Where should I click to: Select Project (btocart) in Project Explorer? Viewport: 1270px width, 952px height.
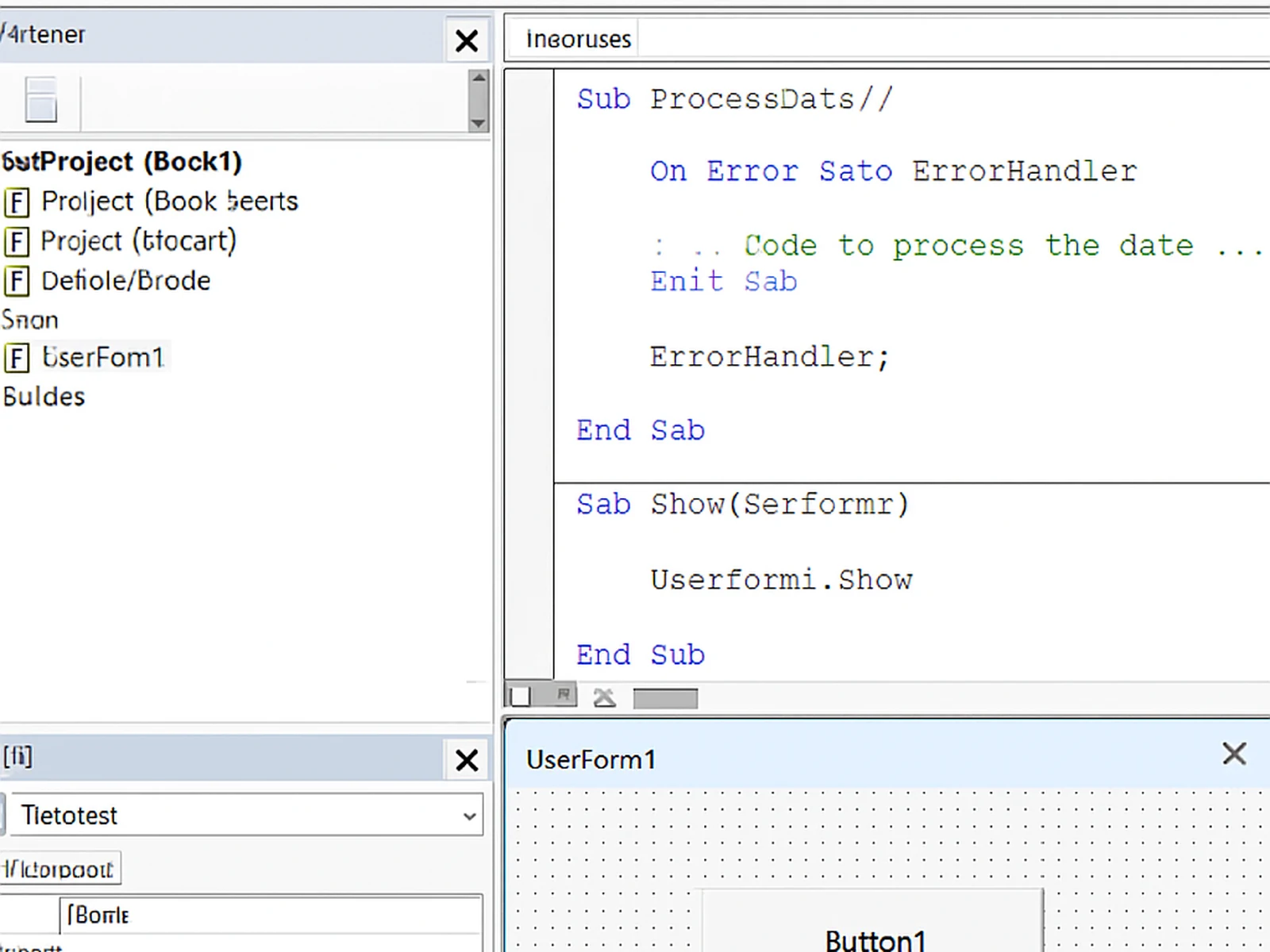click(x=135, y=241)
